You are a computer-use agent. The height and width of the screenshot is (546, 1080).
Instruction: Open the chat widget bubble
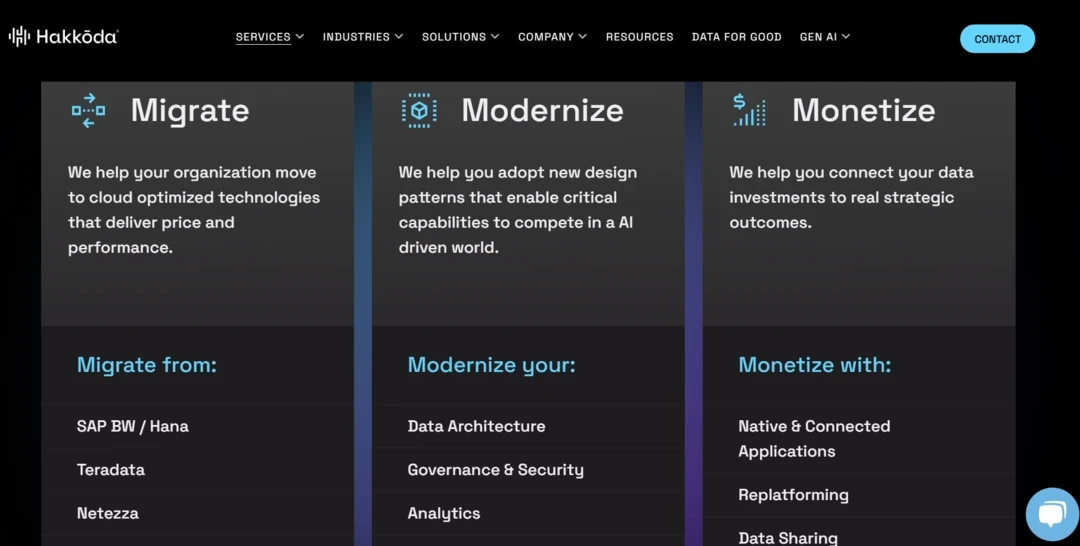(x=1052, y=514)
